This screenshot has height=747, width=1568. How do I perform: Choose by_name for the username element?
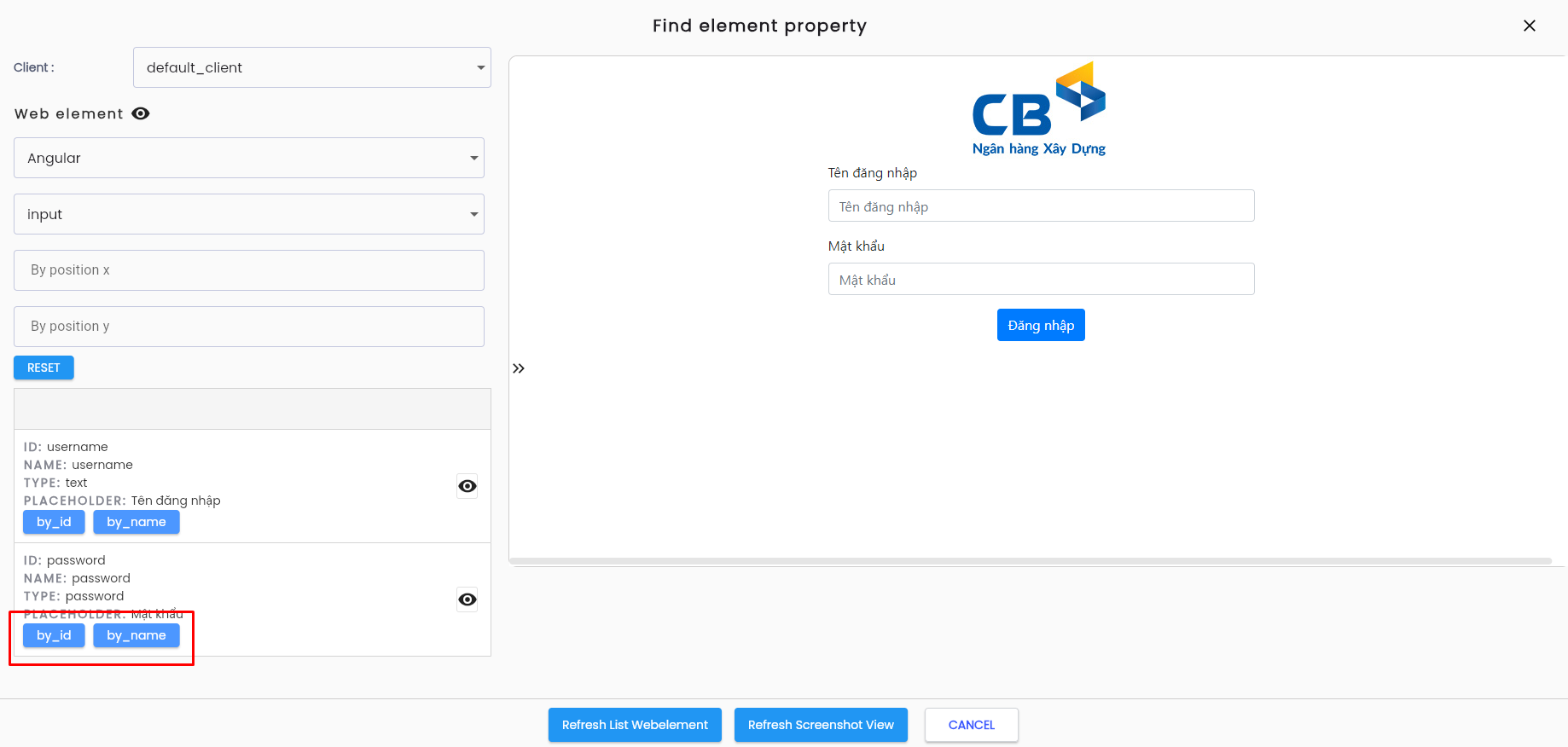136,522
